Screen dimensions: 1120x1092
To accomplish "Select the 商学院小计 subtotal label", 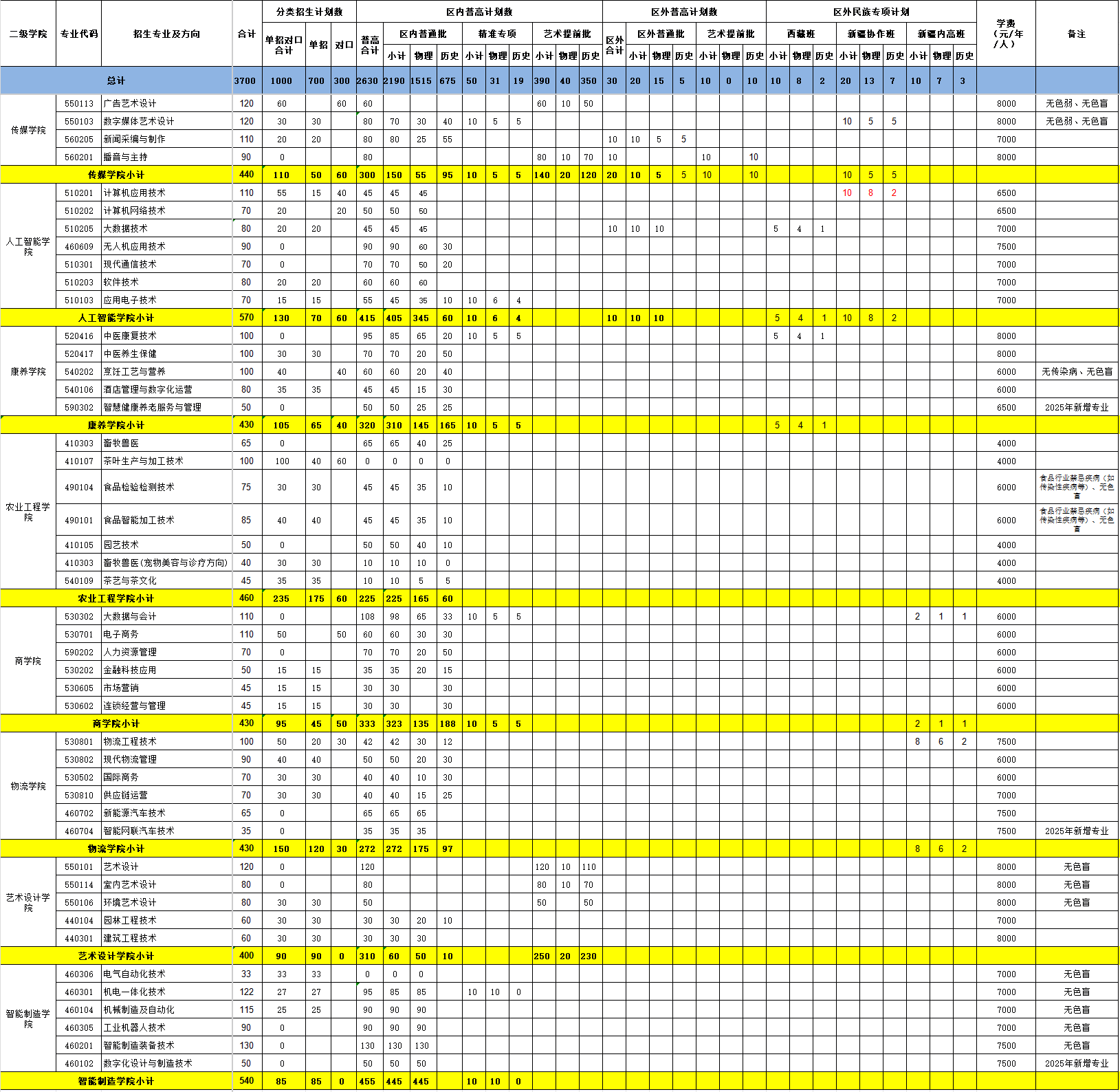I will point(116,723).
